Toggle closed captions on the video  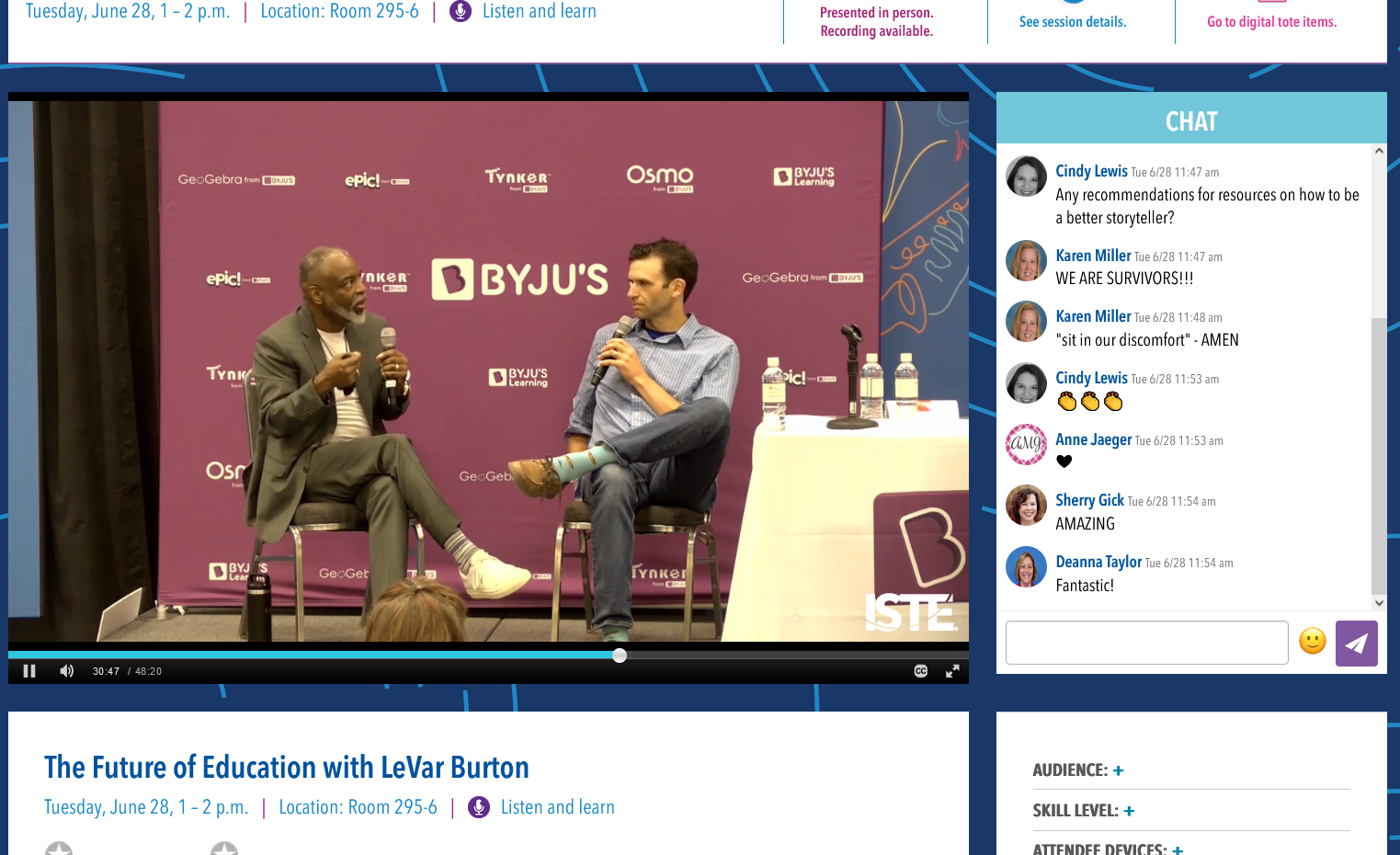point(921,671)
